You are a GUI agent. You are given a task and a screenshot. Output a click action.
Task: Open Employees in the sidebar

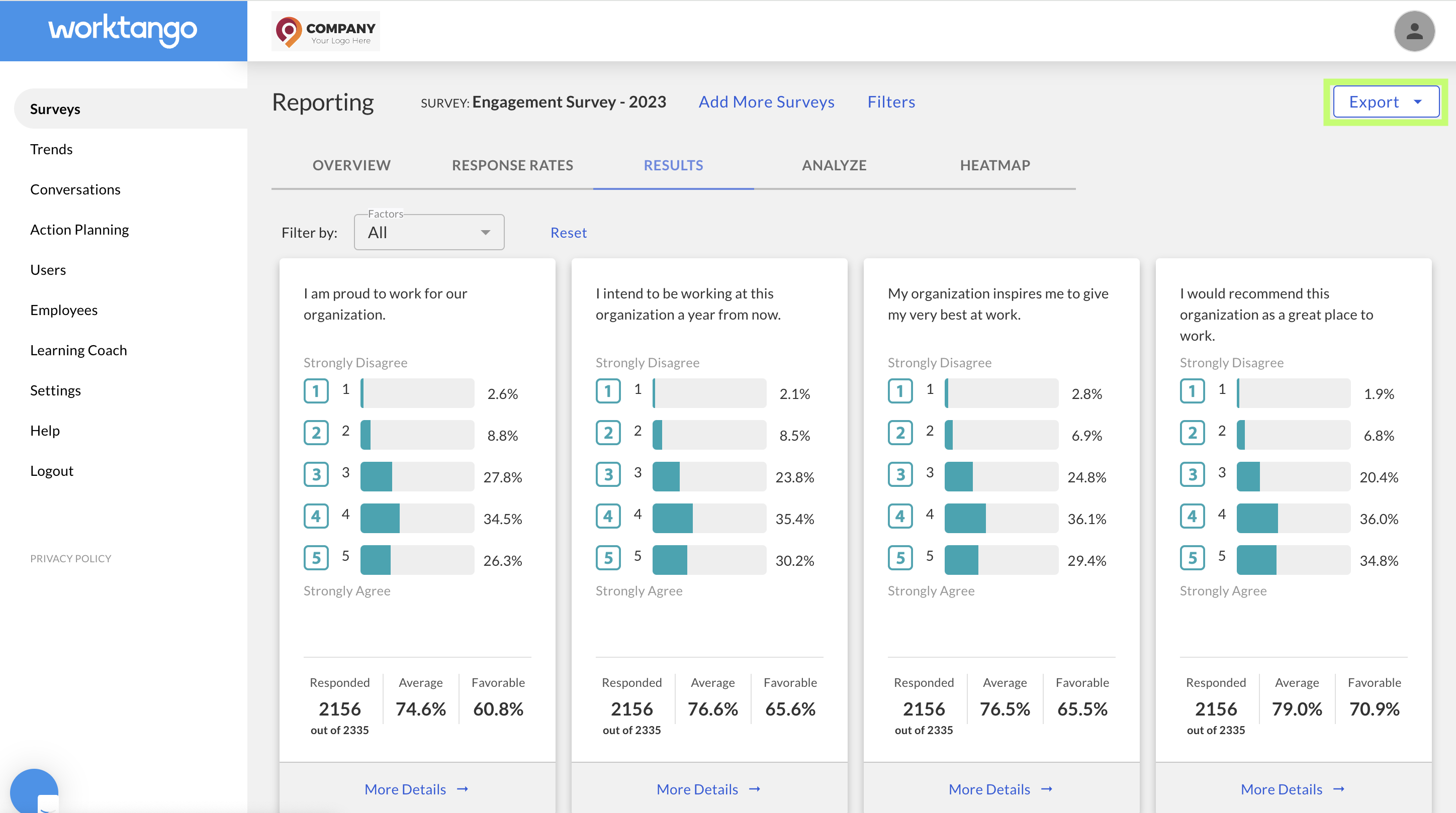tap(64, 310)
